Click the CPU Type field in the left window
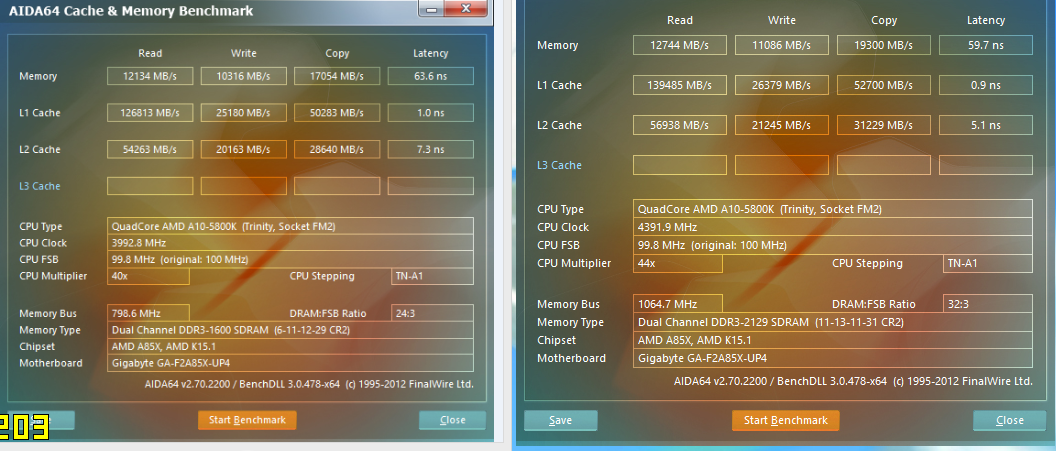1056x451 pixels. [x=290, y=226]
